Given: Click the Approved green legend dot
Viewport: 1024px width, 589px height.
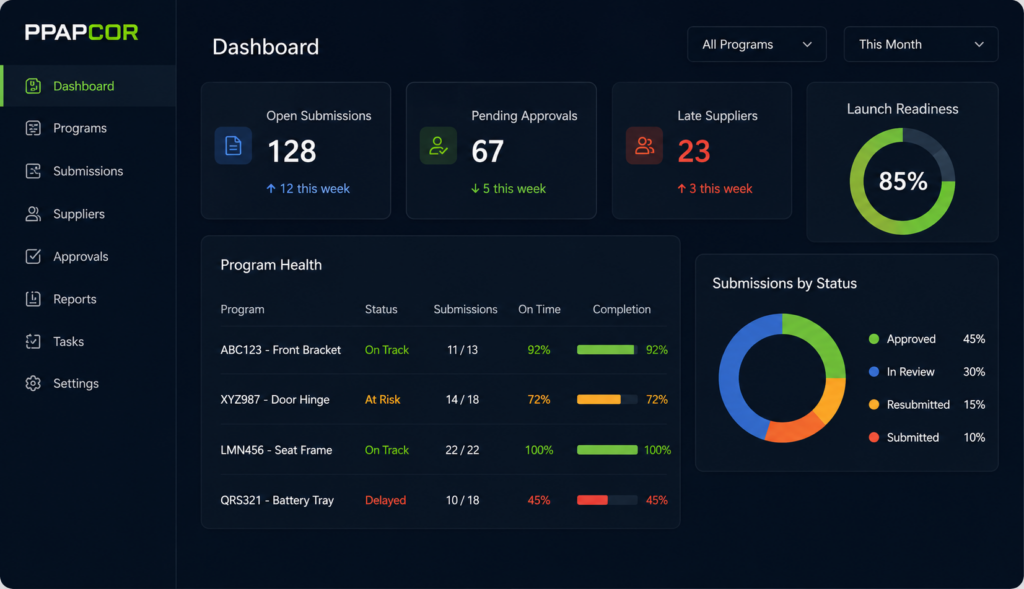Looking at the screenshot, I should [874, 339].
